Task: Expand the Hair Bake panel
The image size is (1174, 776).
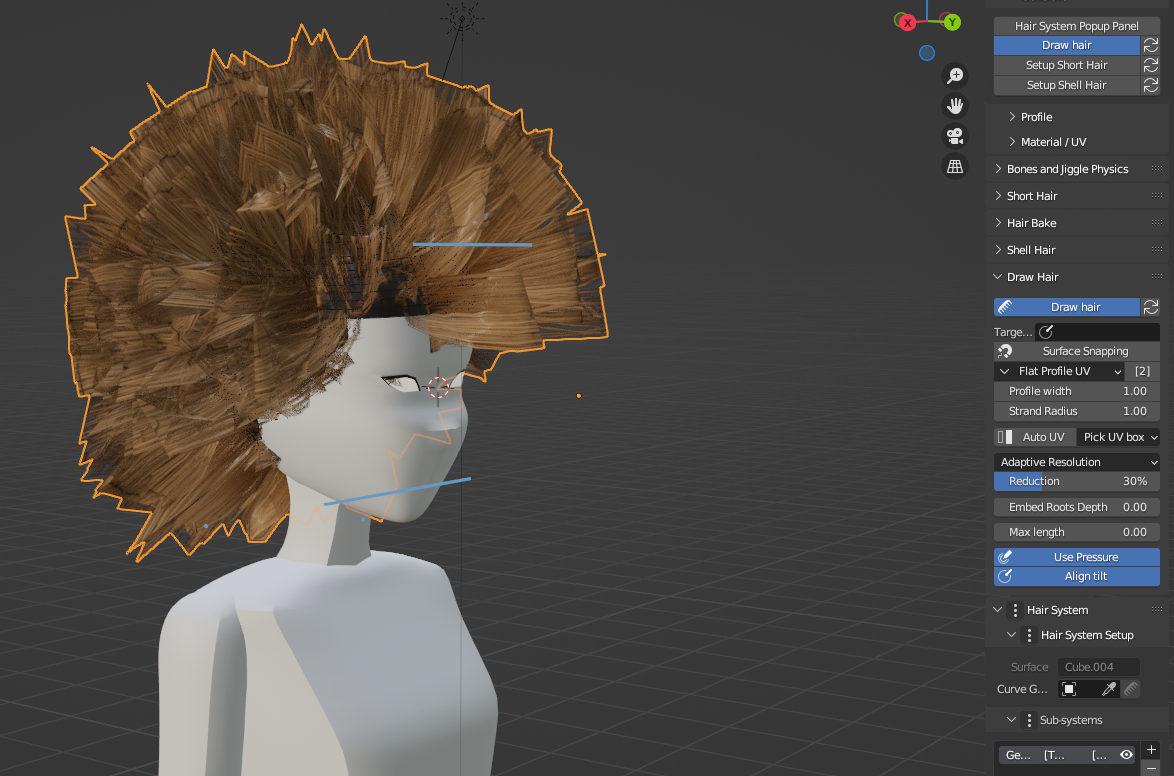Action: [x=998, y=222]
